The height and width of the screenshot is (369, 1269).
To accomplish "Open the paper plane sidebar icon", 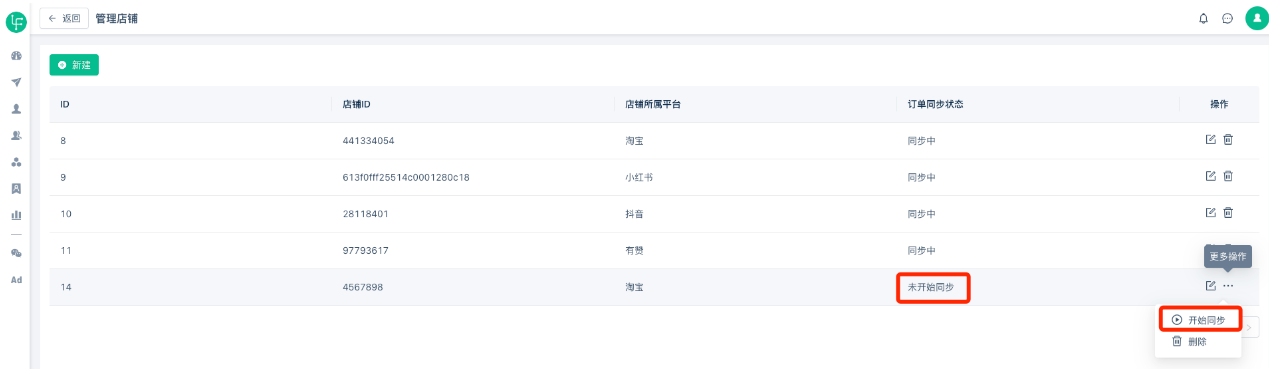I will (x=16, y=82).
